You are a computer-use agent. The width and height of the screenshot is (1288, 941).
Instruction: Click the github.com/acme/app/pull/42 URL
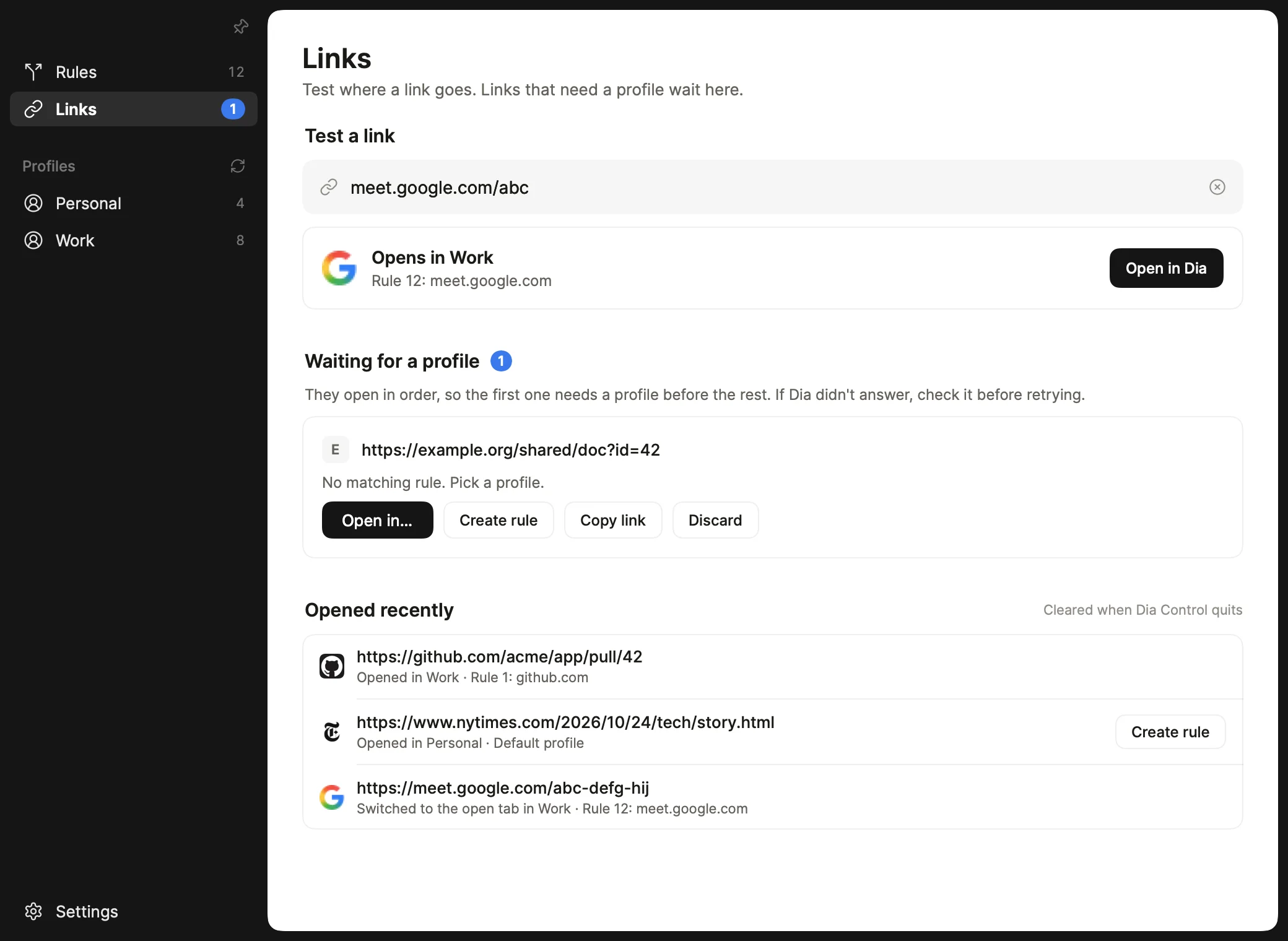pyautogui.click(x=500, y=656)
